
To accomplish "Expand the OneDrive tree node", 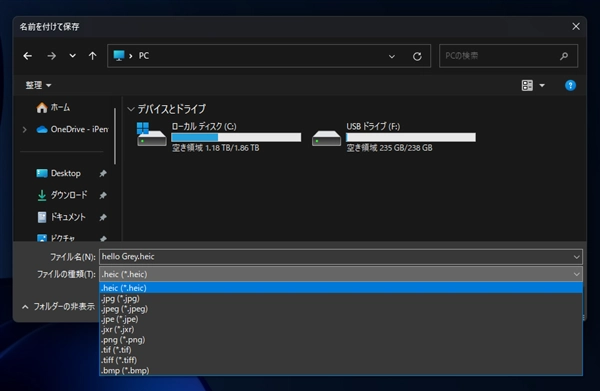I will click(24, 130).
